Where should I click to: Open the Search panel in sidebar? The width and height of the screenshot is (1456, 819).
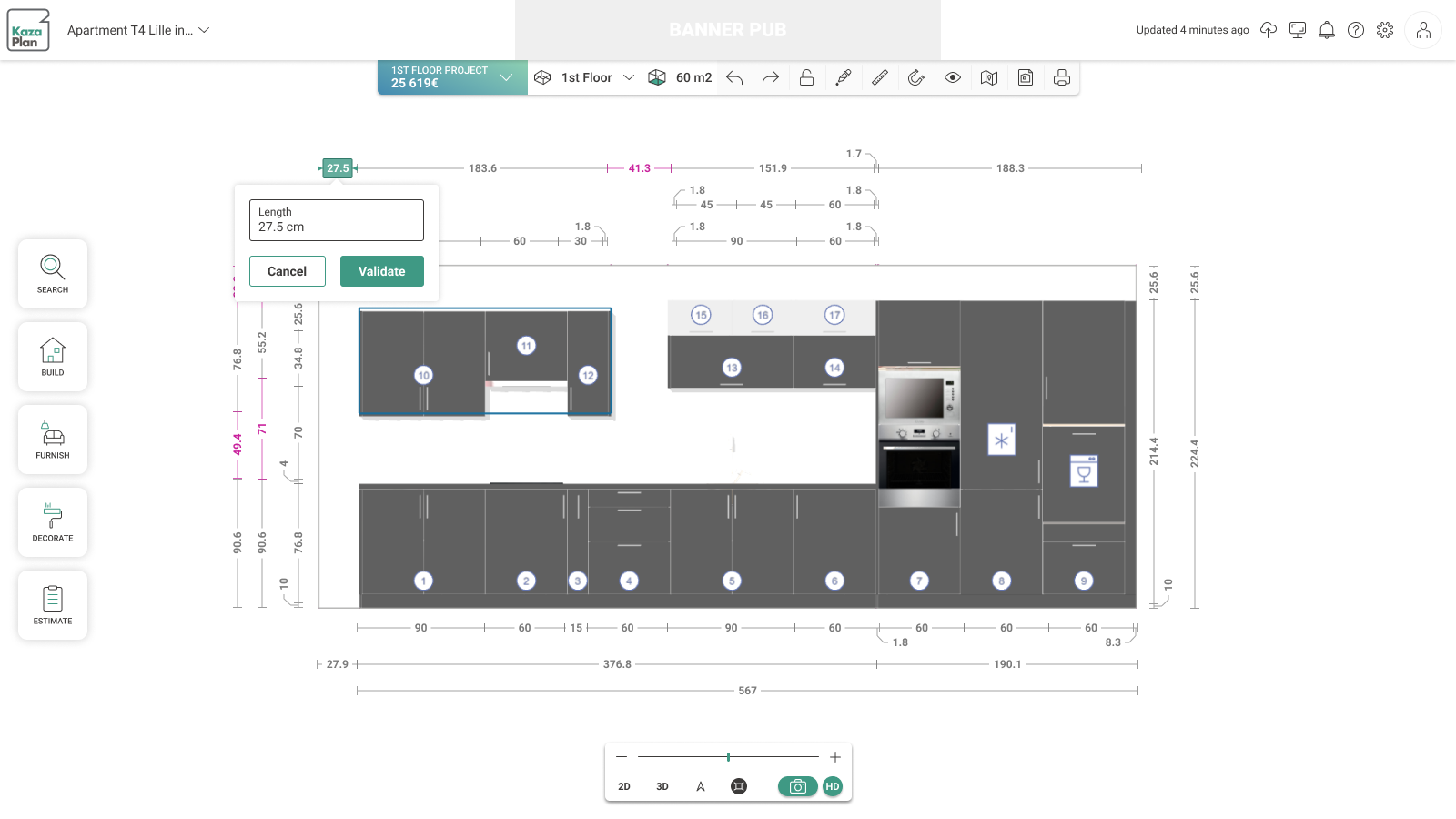click(53, 274)
